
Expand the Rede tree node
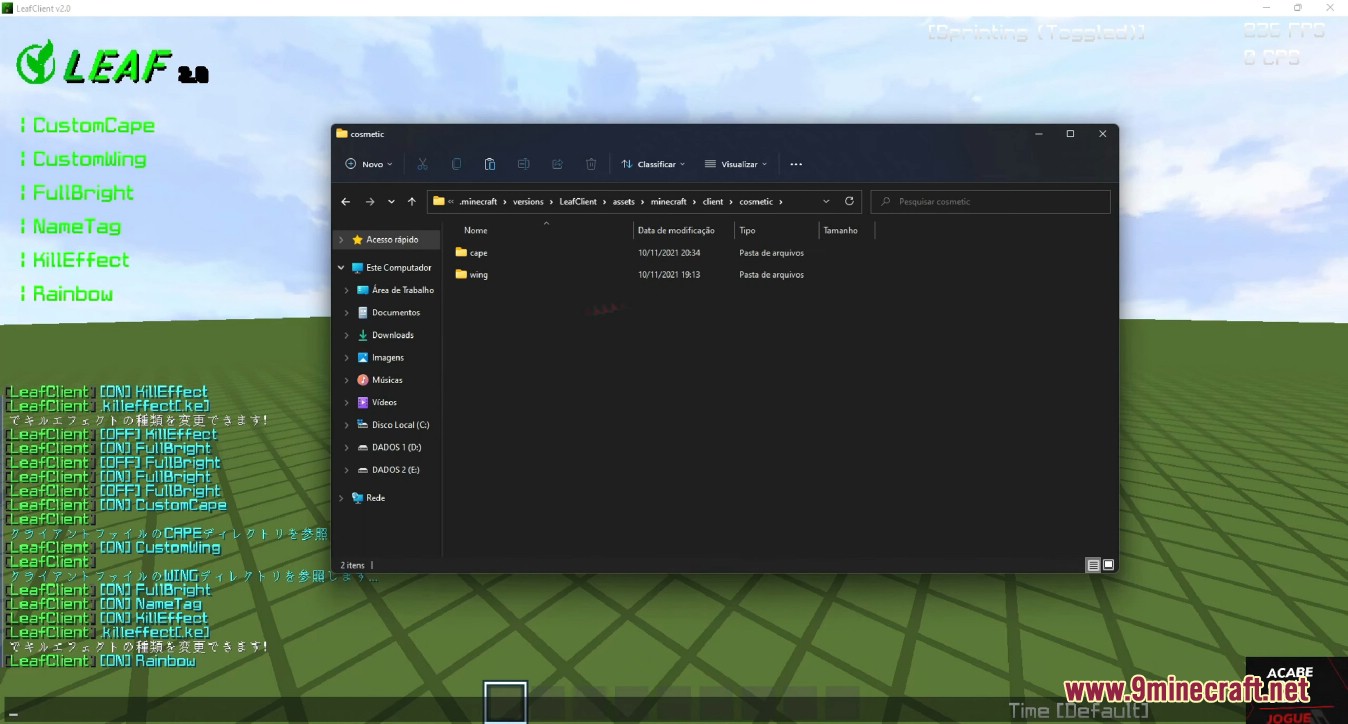(x=341, y=498)
